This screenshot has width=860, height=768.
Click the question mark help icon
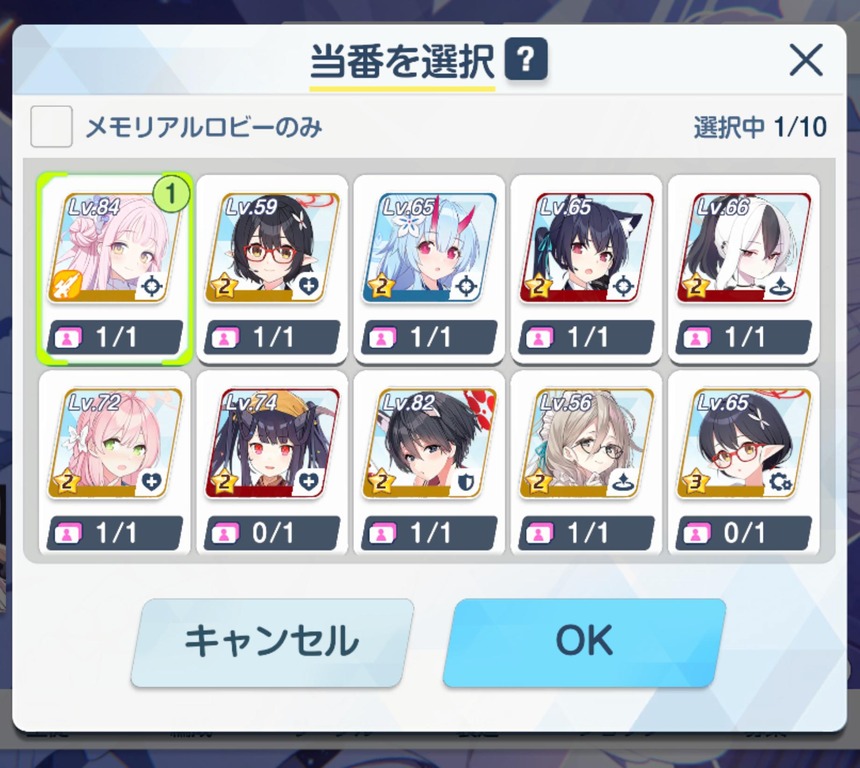pos(526,59)
